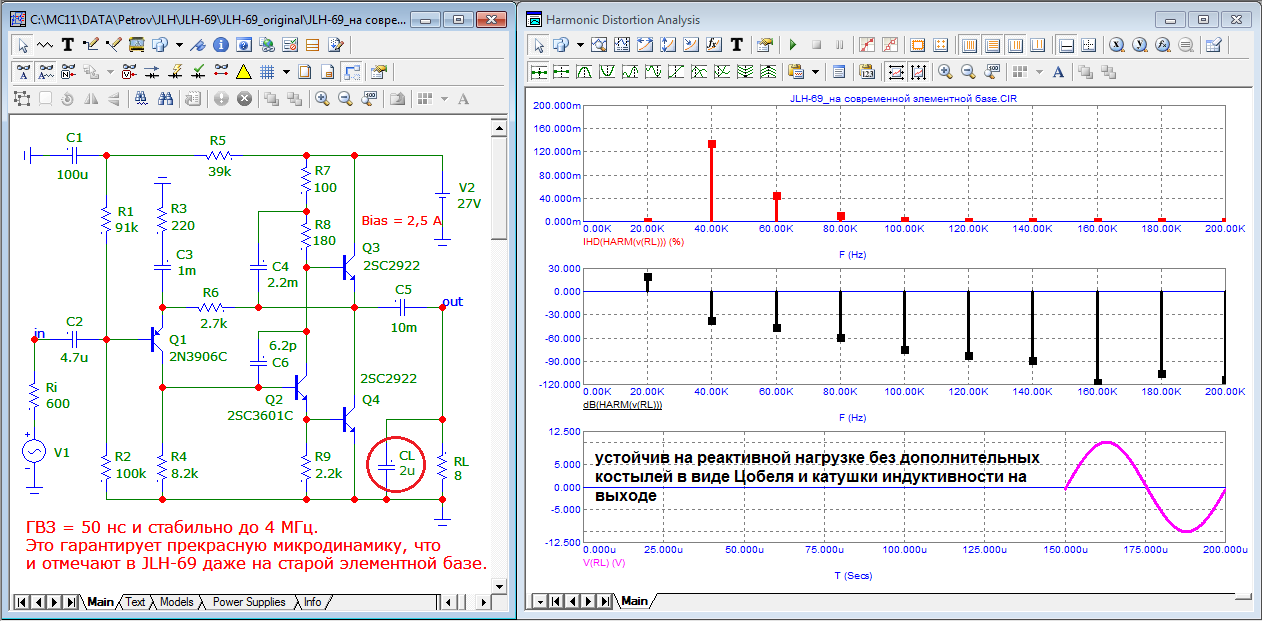Select the Text mode tool (bold T)
Image resolution: width=1262 pixels, height=621 pixels.
68,44
